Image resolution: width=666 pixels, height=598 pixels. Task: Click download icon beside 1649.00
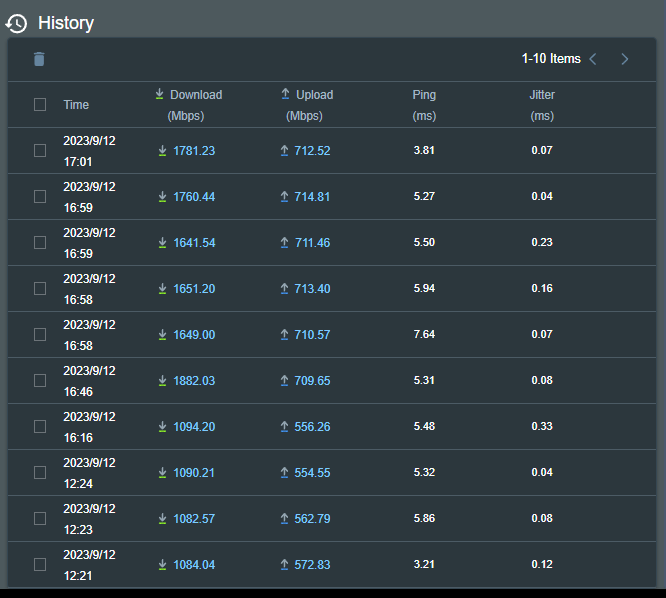click(x=162, y=335)
